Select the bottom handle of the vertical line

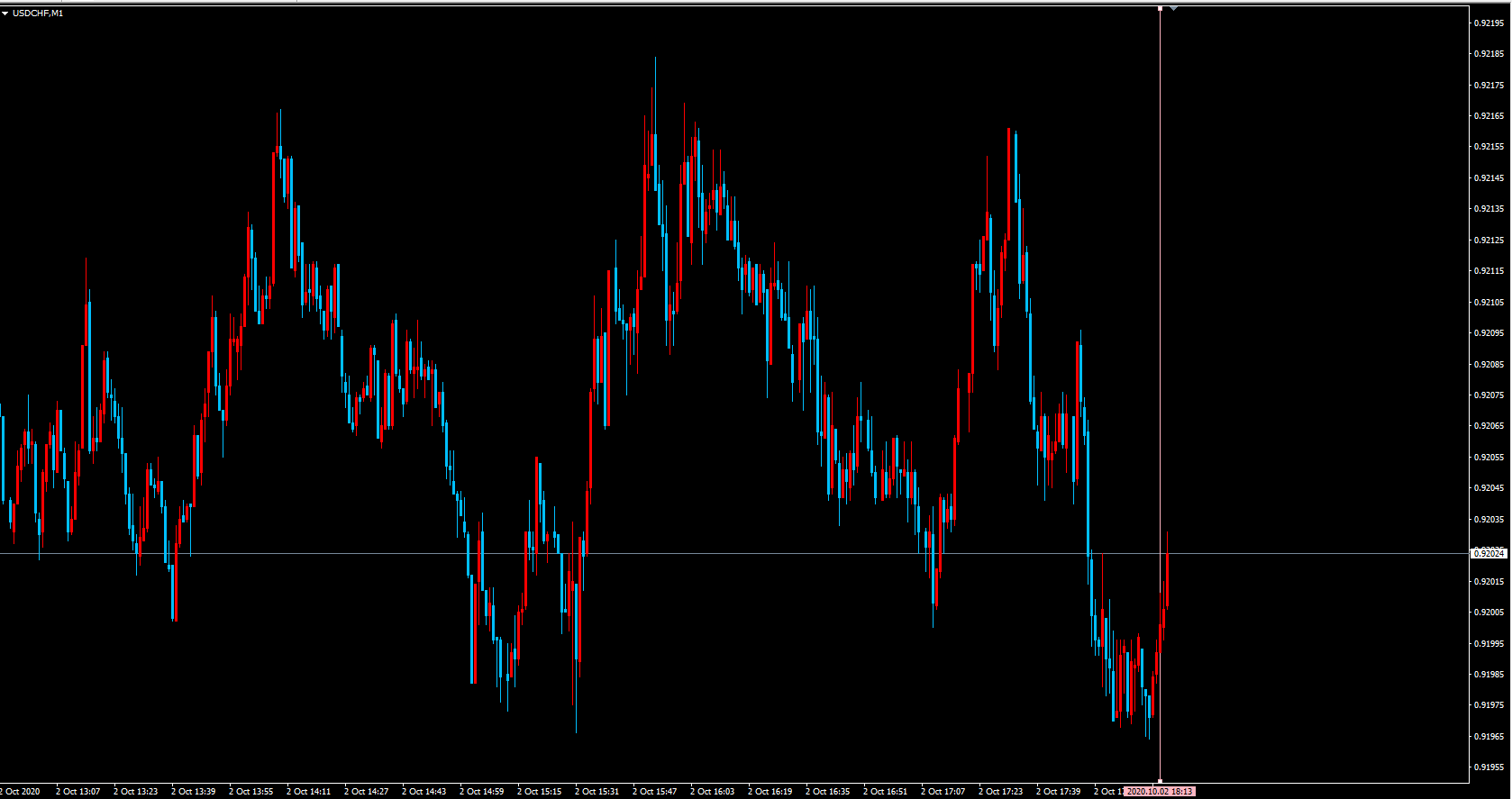[1160, 781]
